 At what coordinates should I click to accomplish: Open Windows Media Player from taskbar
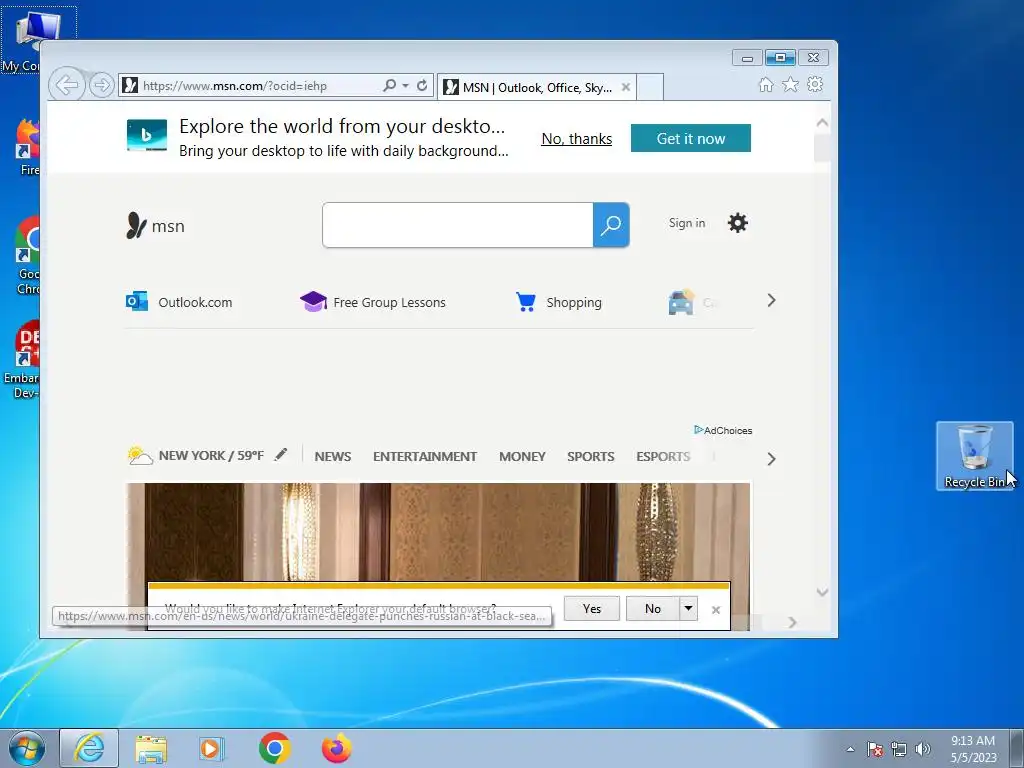click(x=212, y=749)
